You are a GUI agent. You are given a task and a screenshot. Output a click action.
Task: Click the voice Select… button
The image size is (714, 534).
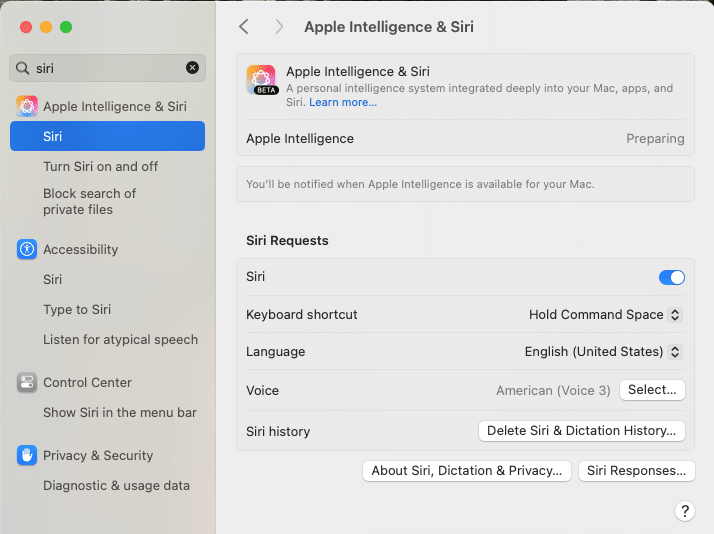click(652, 390)
